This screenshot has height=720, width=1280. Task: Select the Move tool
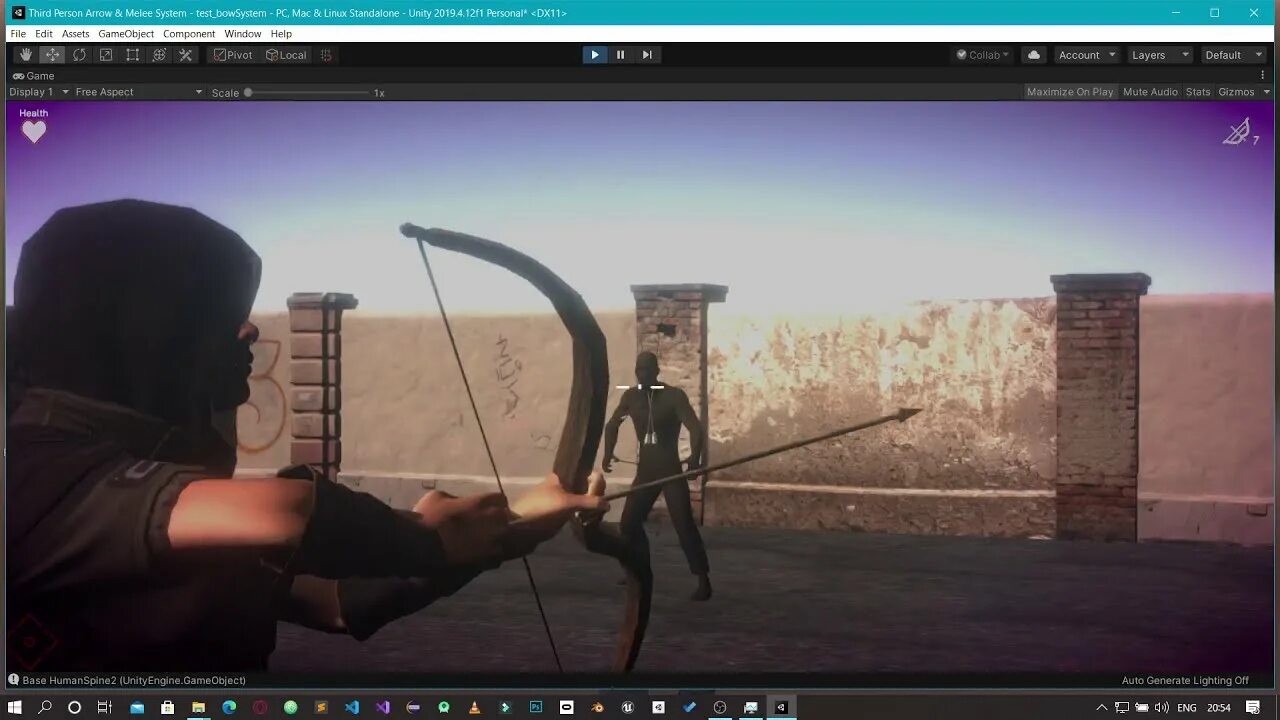click(52, 55)
